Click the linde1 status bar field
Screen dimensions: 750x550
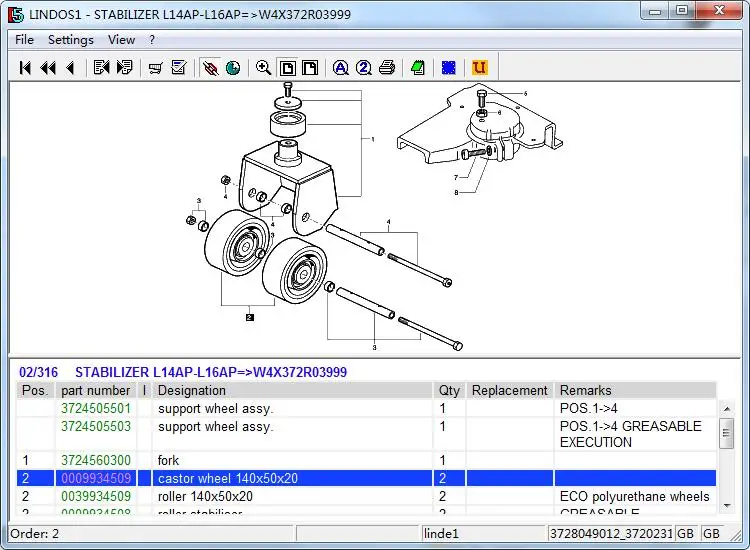tap(483, 533)
